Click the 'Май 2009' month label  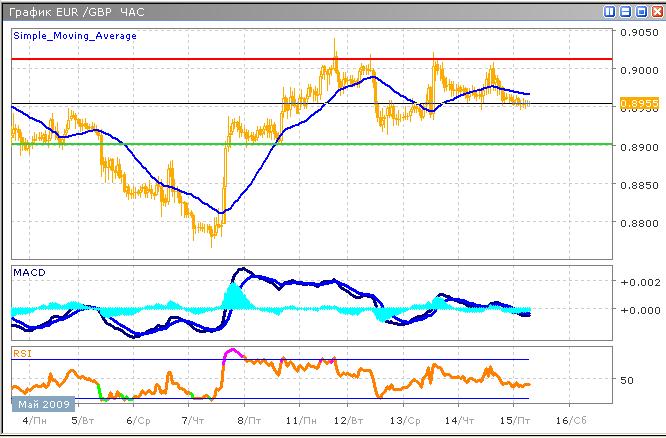click(x=43, y=404)
